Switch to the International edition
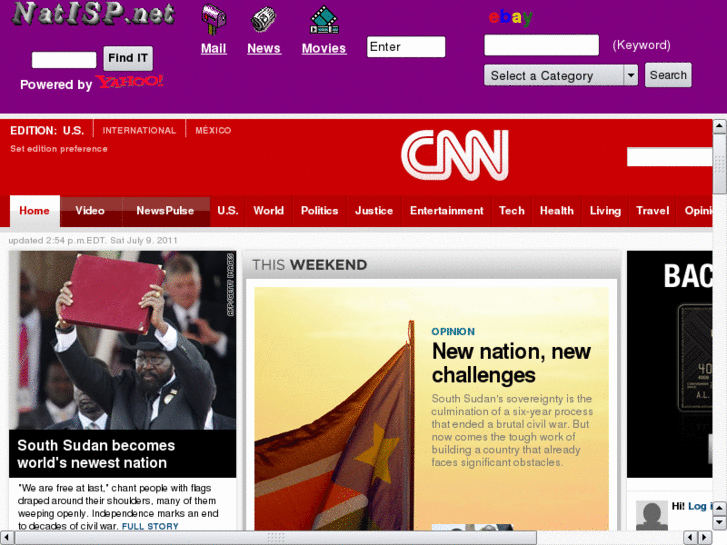This screenshot has height=545, width=727. [x=139, y=130]
